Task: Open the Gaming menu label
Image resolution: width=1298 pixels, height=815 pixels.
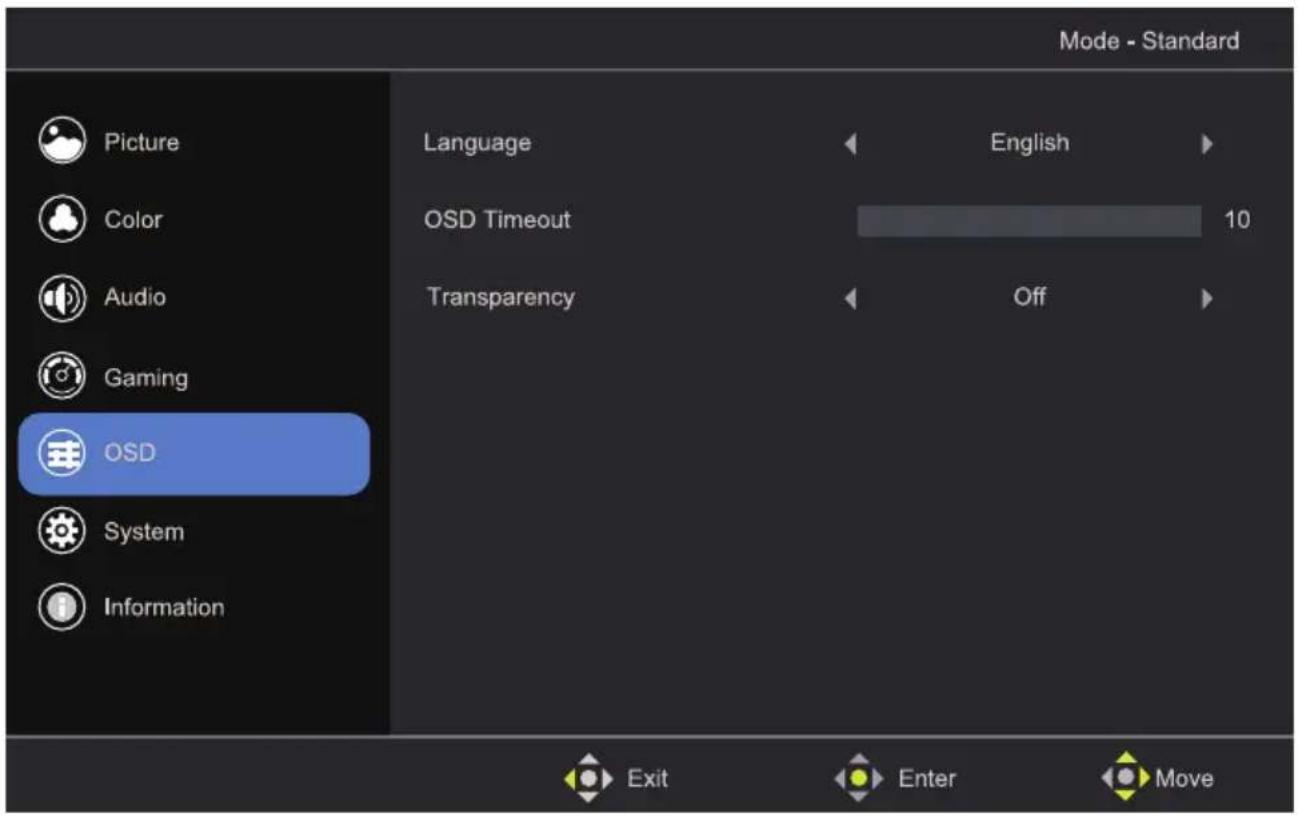Action: [x=146, y=378]
